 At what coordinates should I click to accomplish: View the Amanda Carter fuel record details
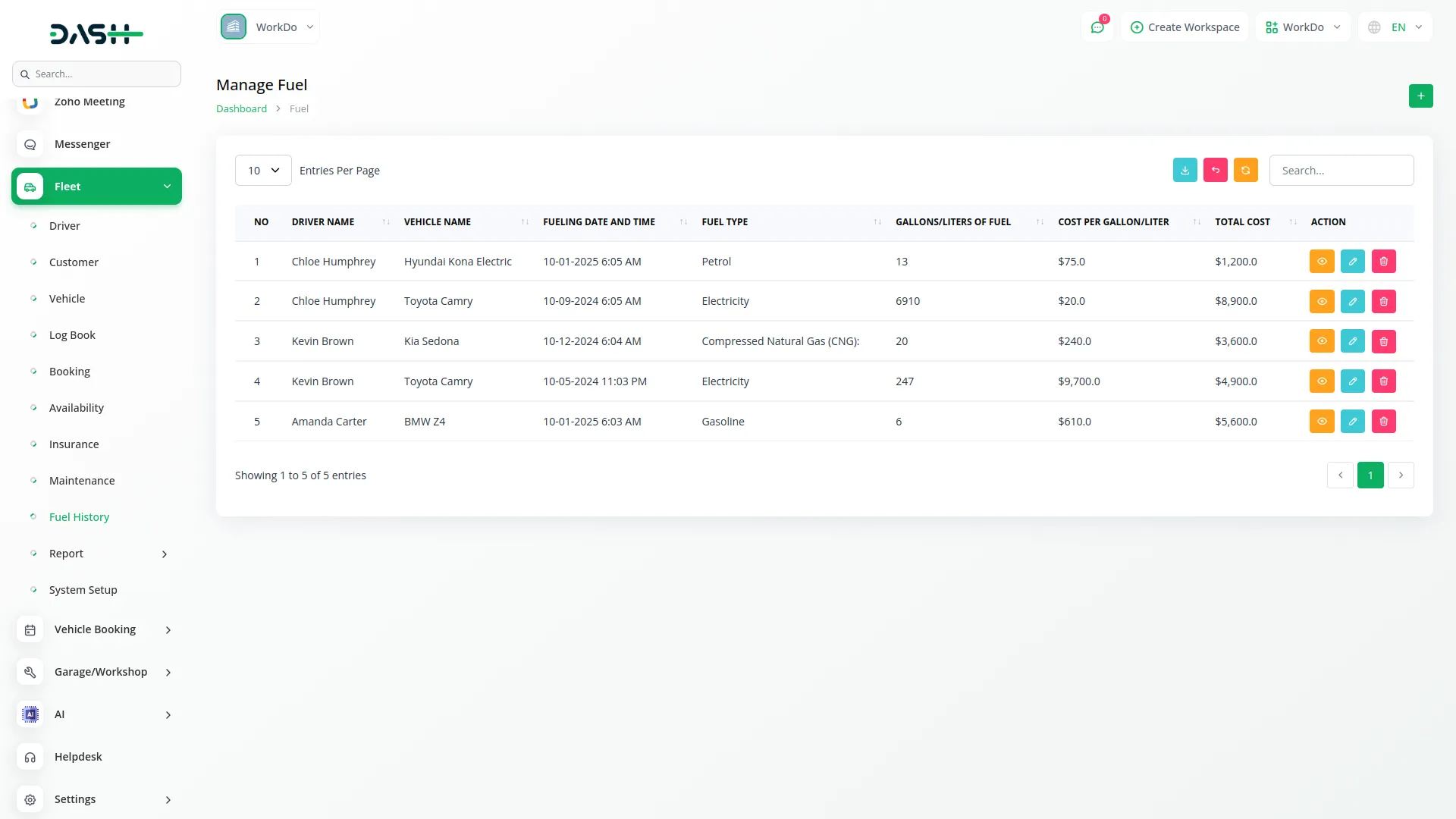[x=1321, y=422]
